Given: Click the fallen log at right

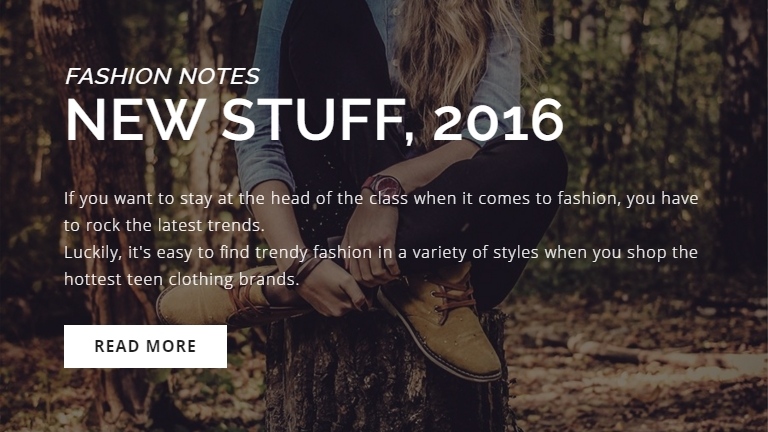Looking at the screenshot, I should 661,354.
